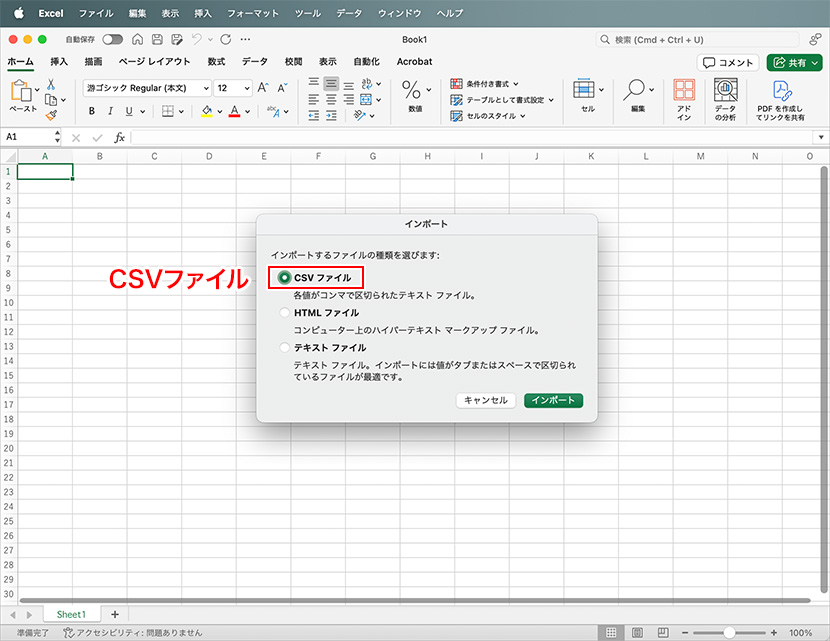Image resolution: width=830 pixels, height=641 pixels.
Task: Click the yellow fill color swatch icon
Action: pyautogui.click(x=207, y=111)
